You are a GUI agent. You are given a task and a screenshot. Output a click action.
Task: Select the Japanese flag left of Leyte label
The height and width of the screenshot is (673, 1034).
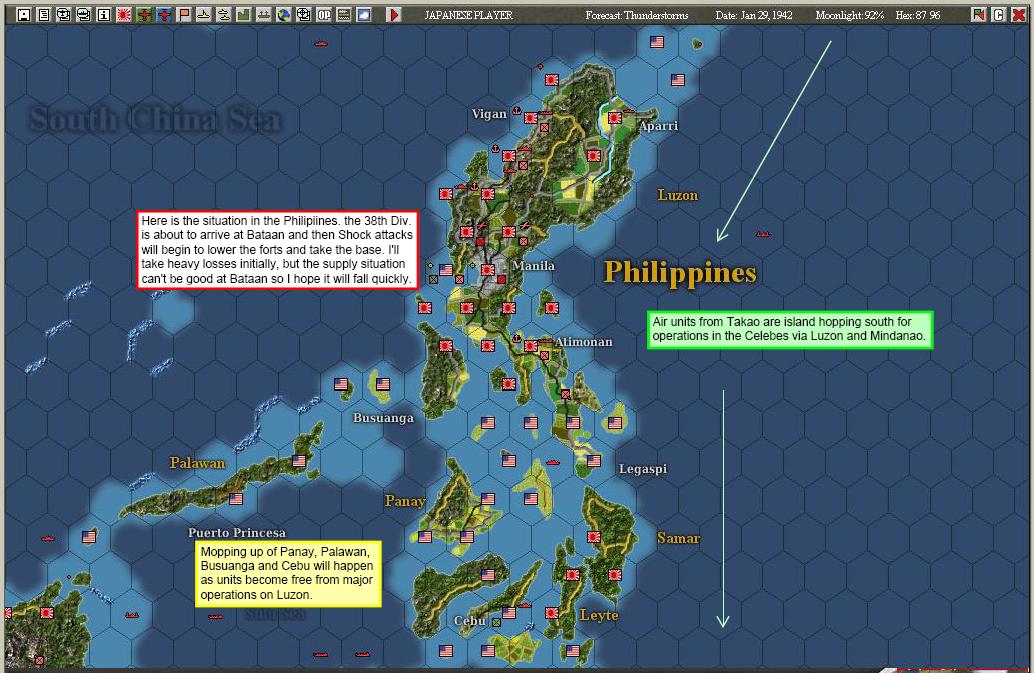coord(552,613)
